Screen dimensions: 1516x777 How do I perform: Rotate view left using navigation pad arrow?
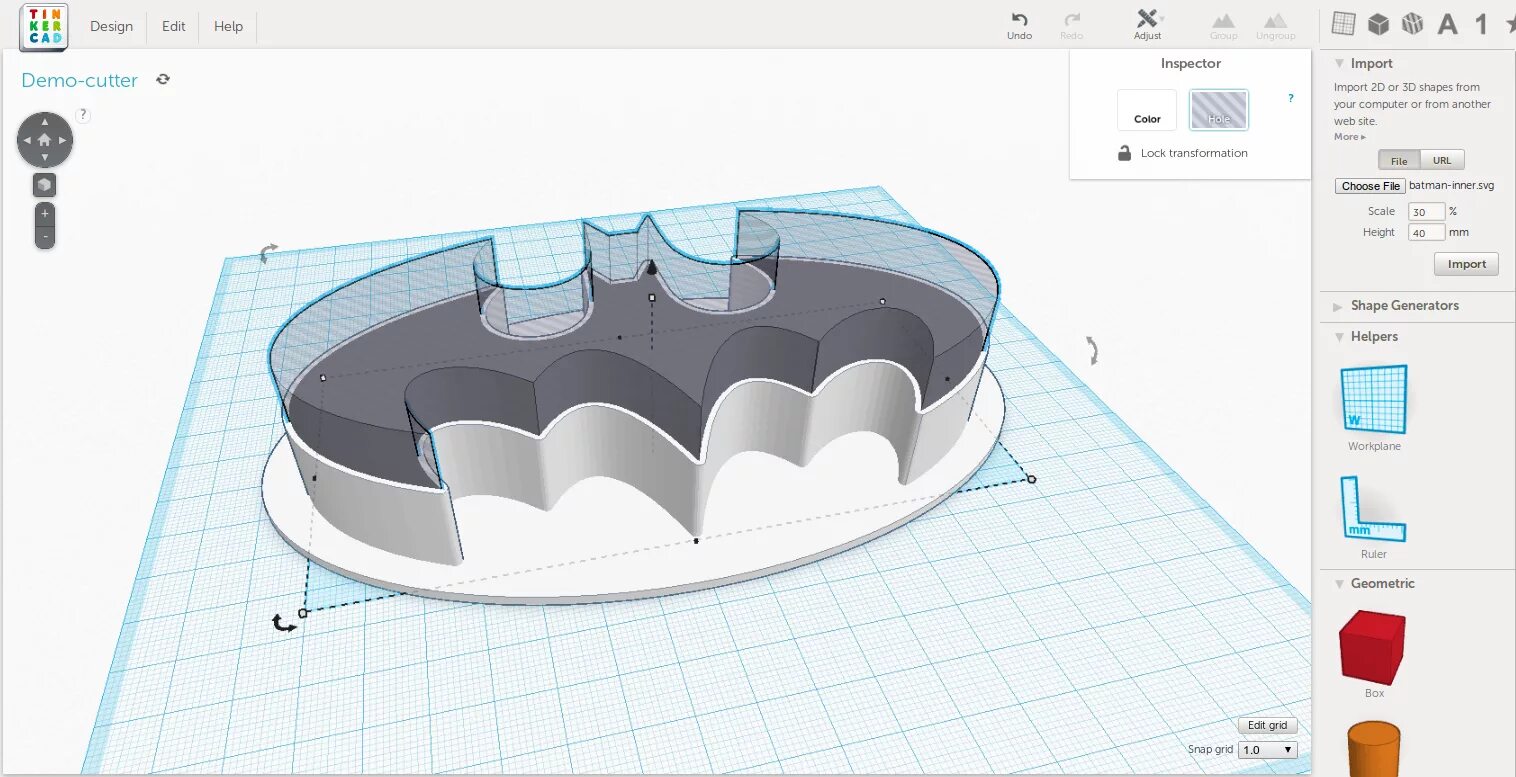[x=25, y=141]
